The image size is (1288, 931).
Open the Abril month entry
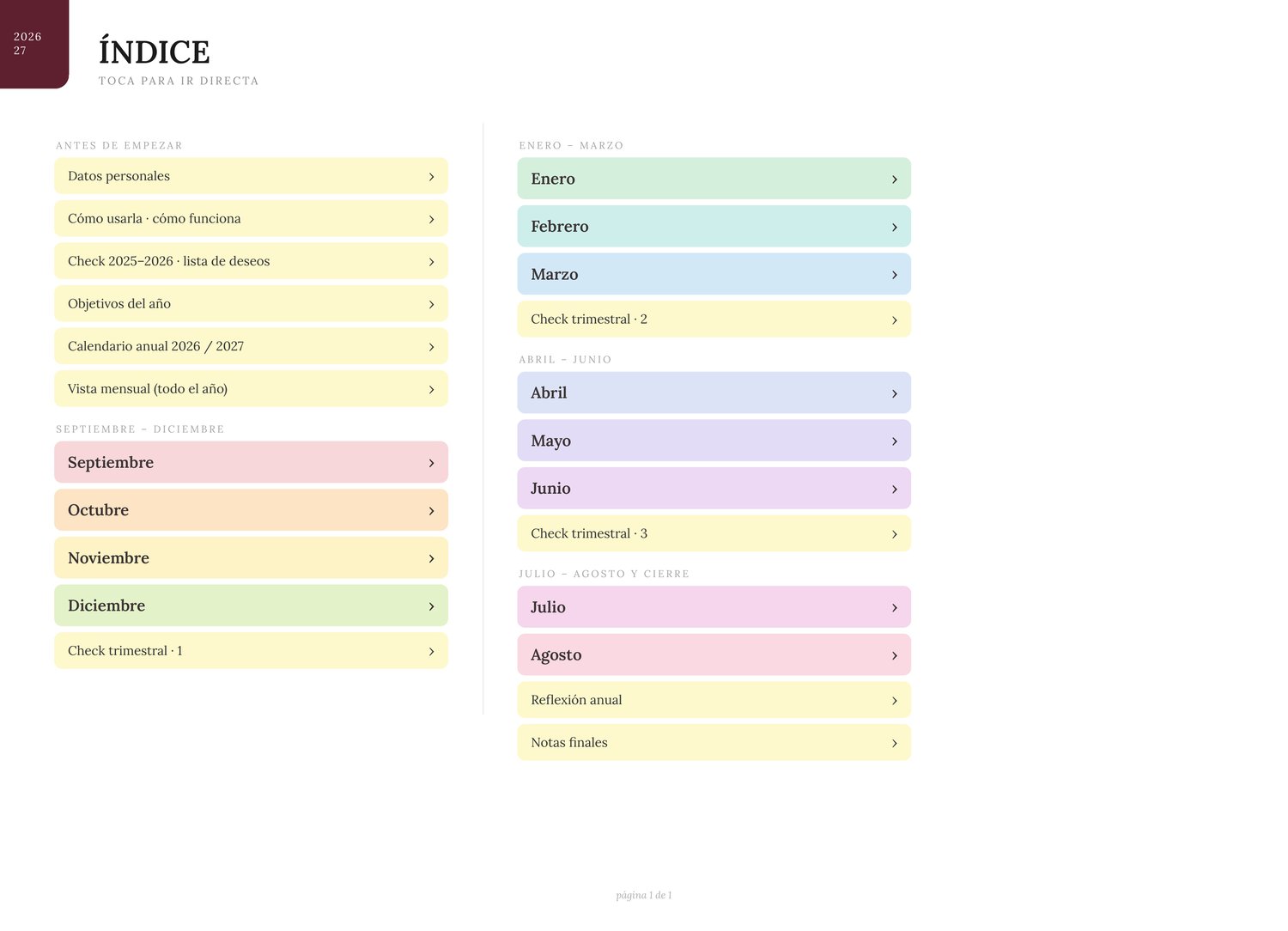click(714, 392)
